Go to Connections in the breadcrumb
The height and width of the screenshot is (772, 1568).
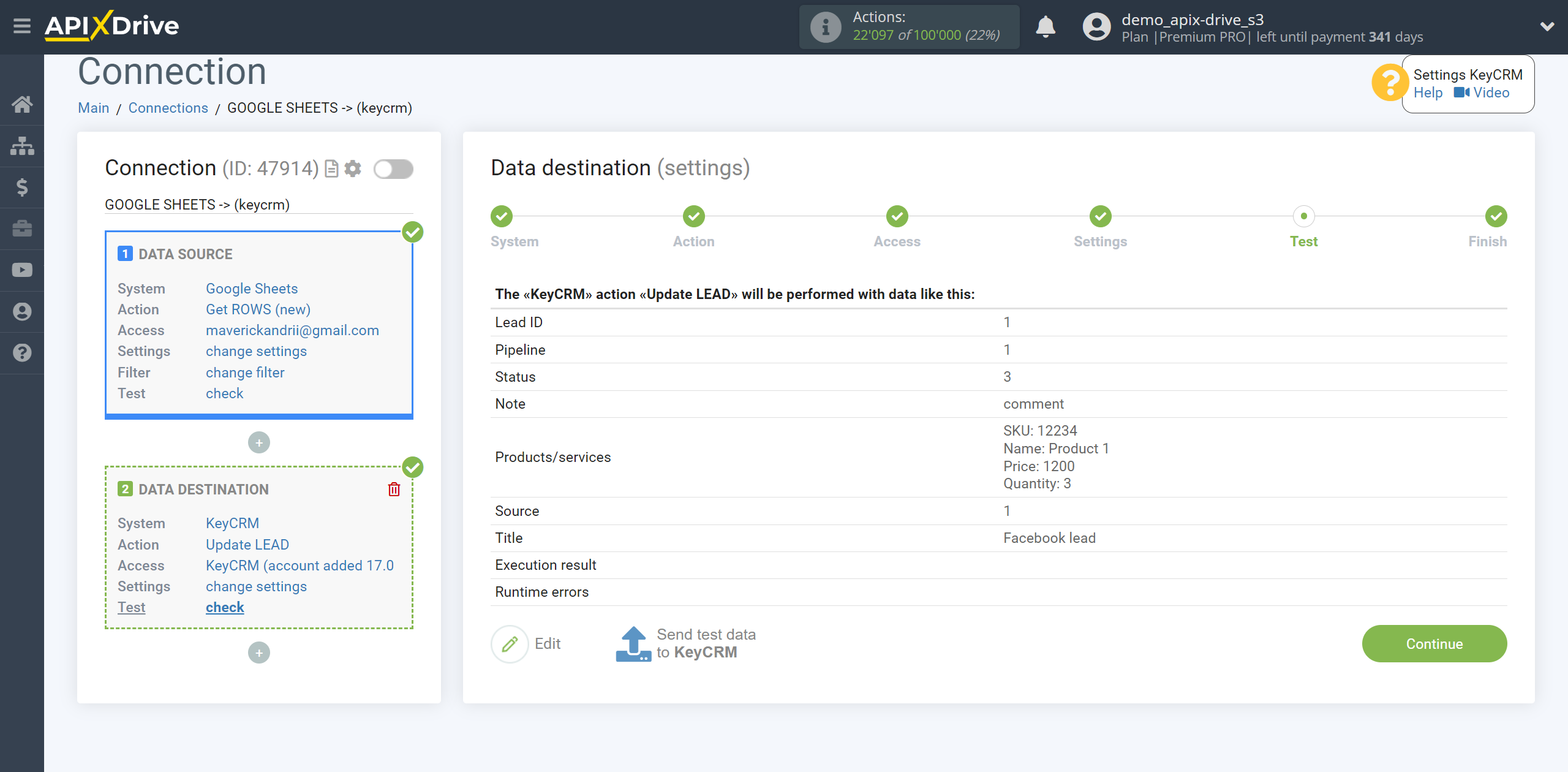click(168, 108)
